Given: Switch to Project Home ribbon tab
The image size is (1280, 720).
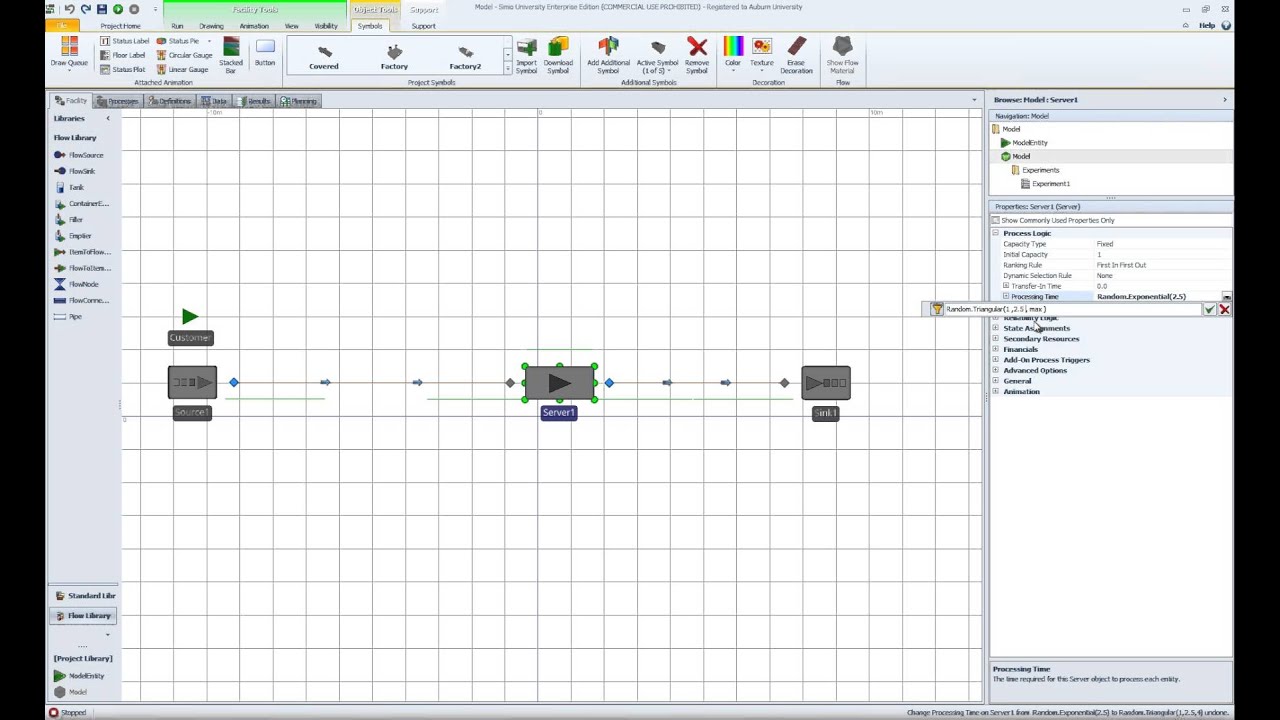Looking at the screenshot, I should (x=120, y=26).
